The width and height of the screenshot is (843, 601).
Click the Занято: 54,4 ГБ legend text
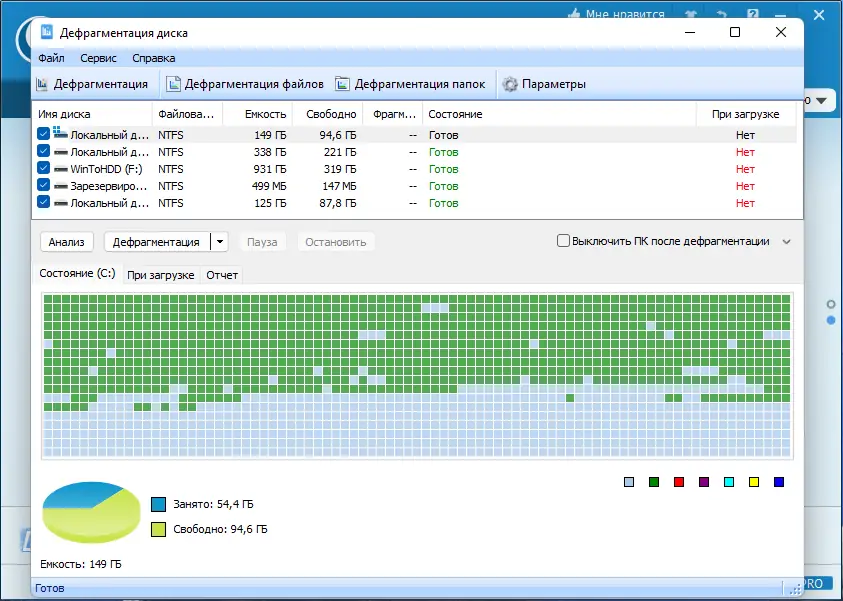pos(213,504)
